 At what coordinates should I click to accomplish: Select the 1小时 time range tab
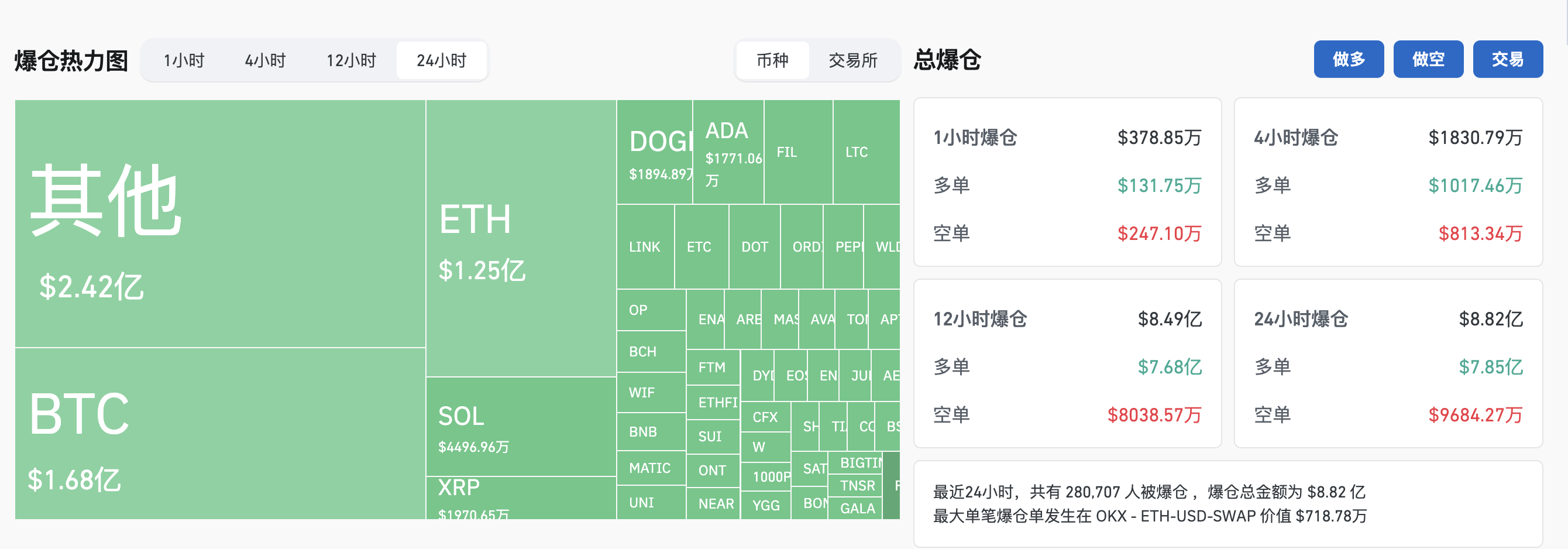184,60
